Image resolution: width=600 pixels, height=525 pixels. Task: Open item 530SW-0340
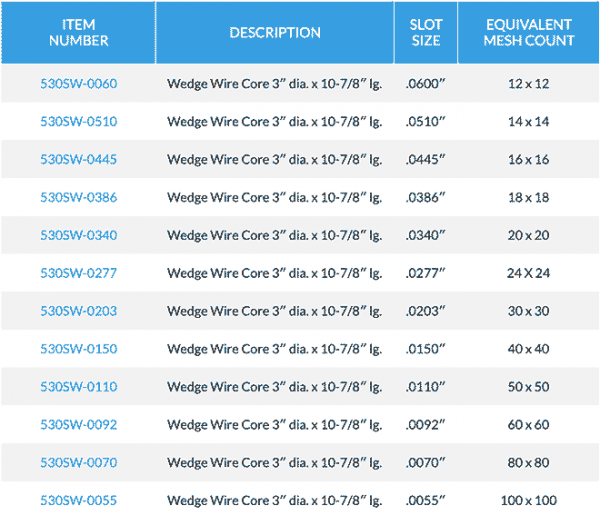pyautogui.click(x=78, y=235)
